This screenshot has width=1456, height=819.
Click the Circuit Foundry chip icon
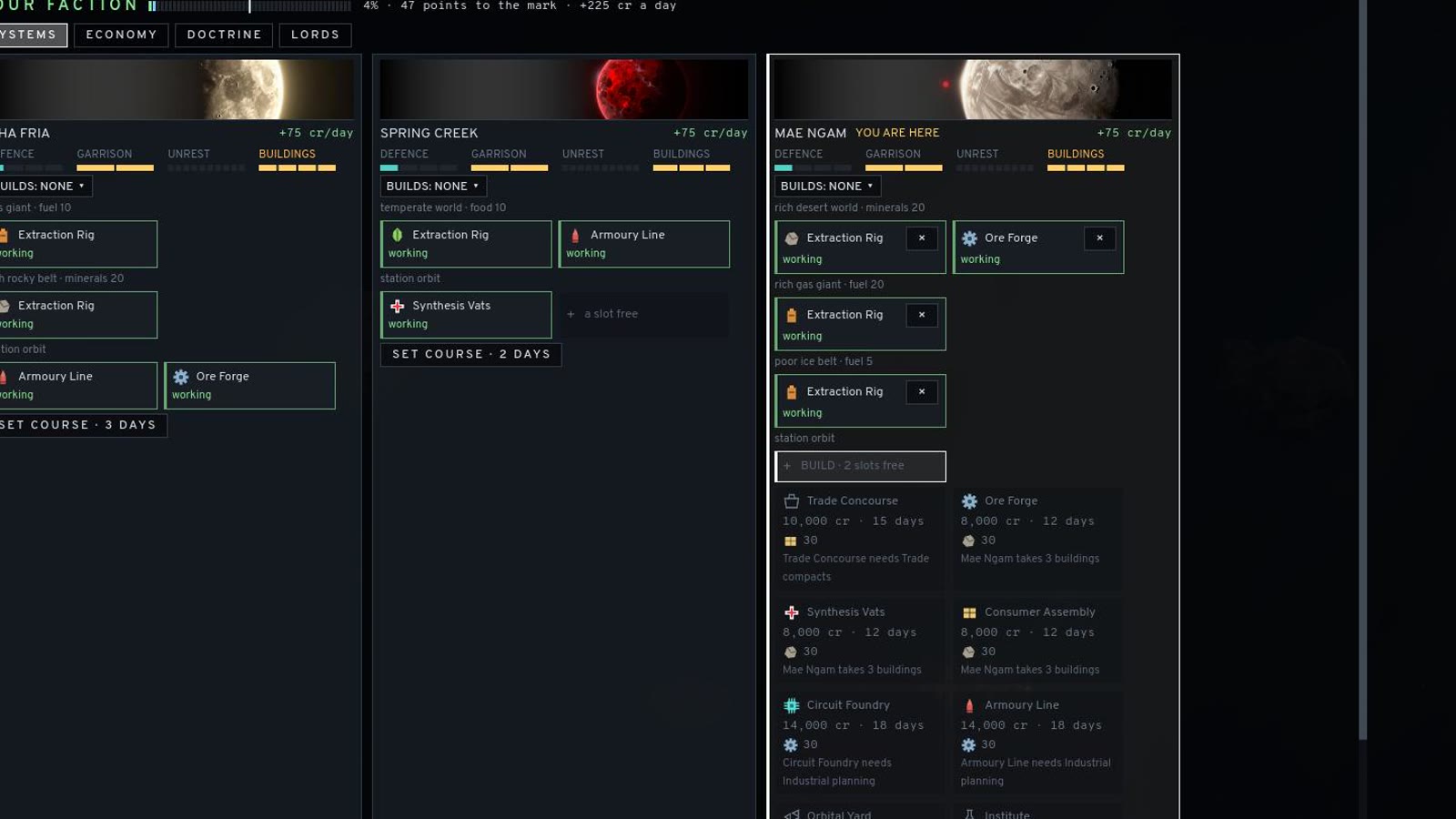pos(791,705)
